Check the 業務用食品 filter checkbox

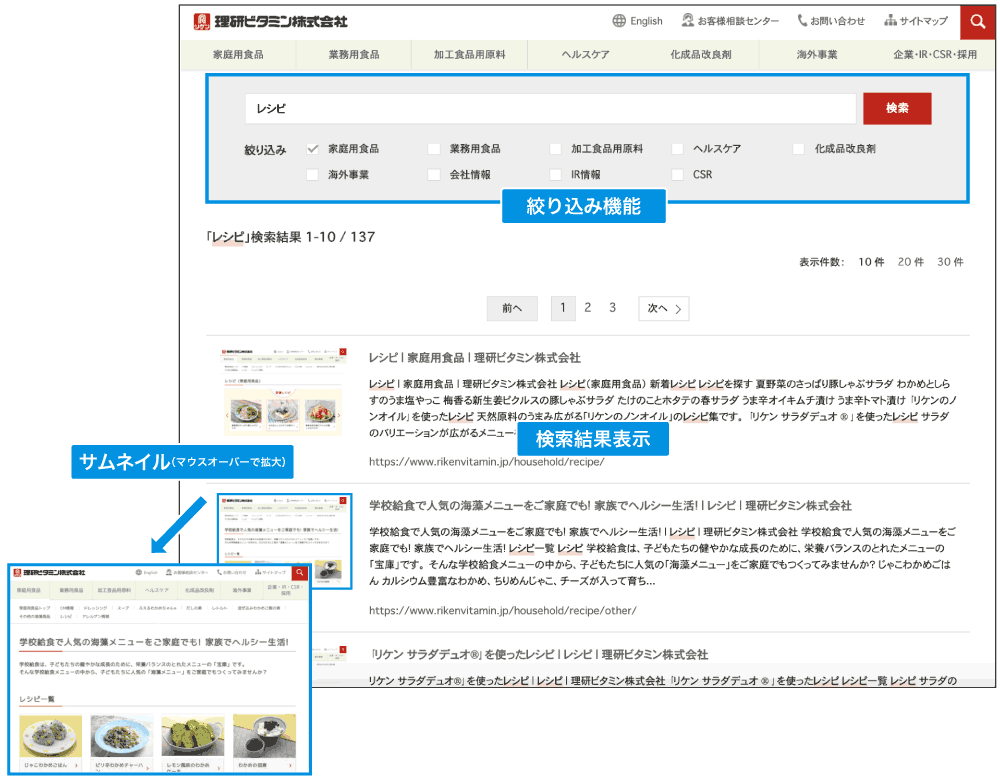click(434, 149)
